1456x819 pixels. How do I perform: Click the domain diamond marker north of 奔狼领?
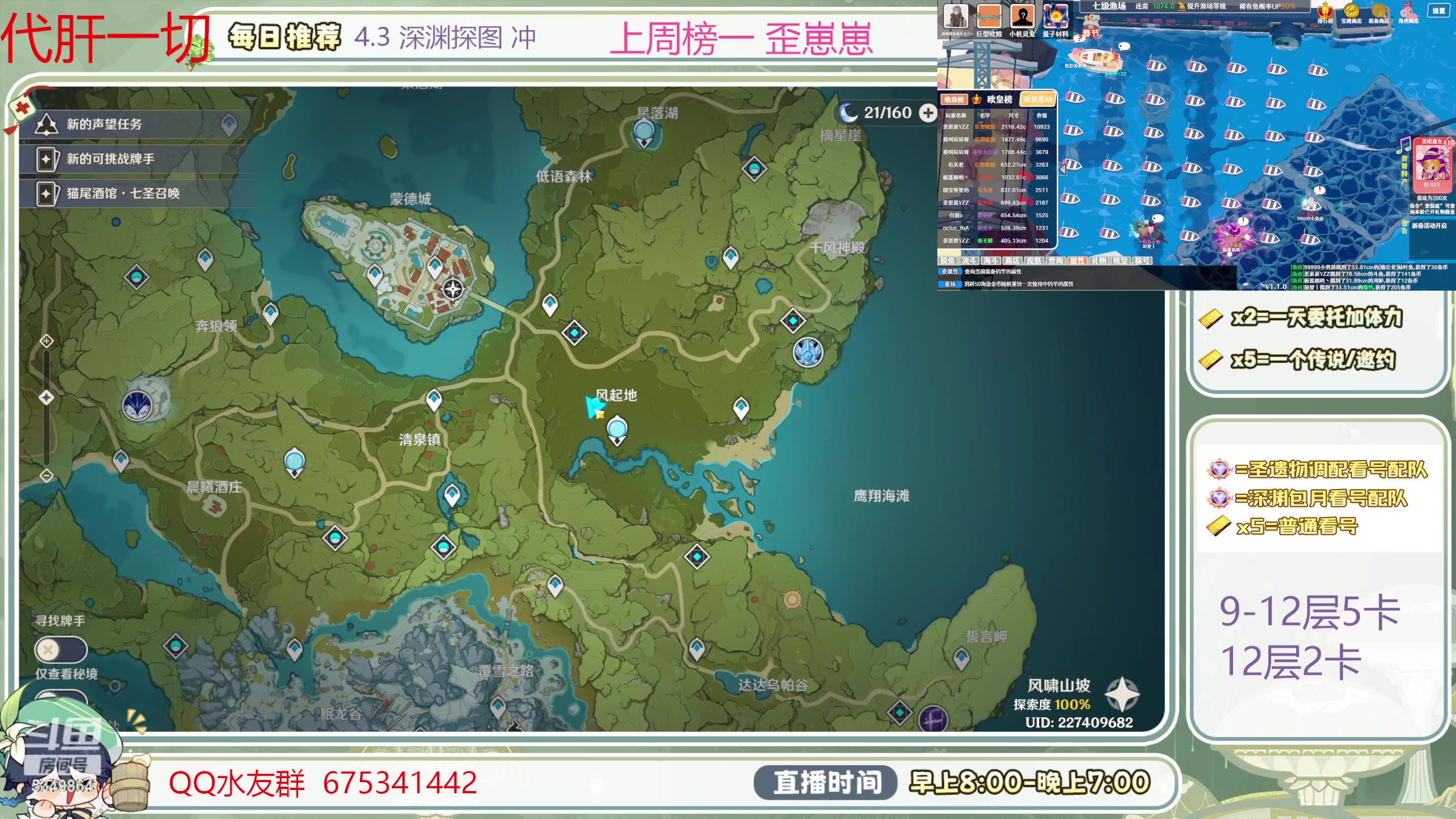[x=136, y=277]
